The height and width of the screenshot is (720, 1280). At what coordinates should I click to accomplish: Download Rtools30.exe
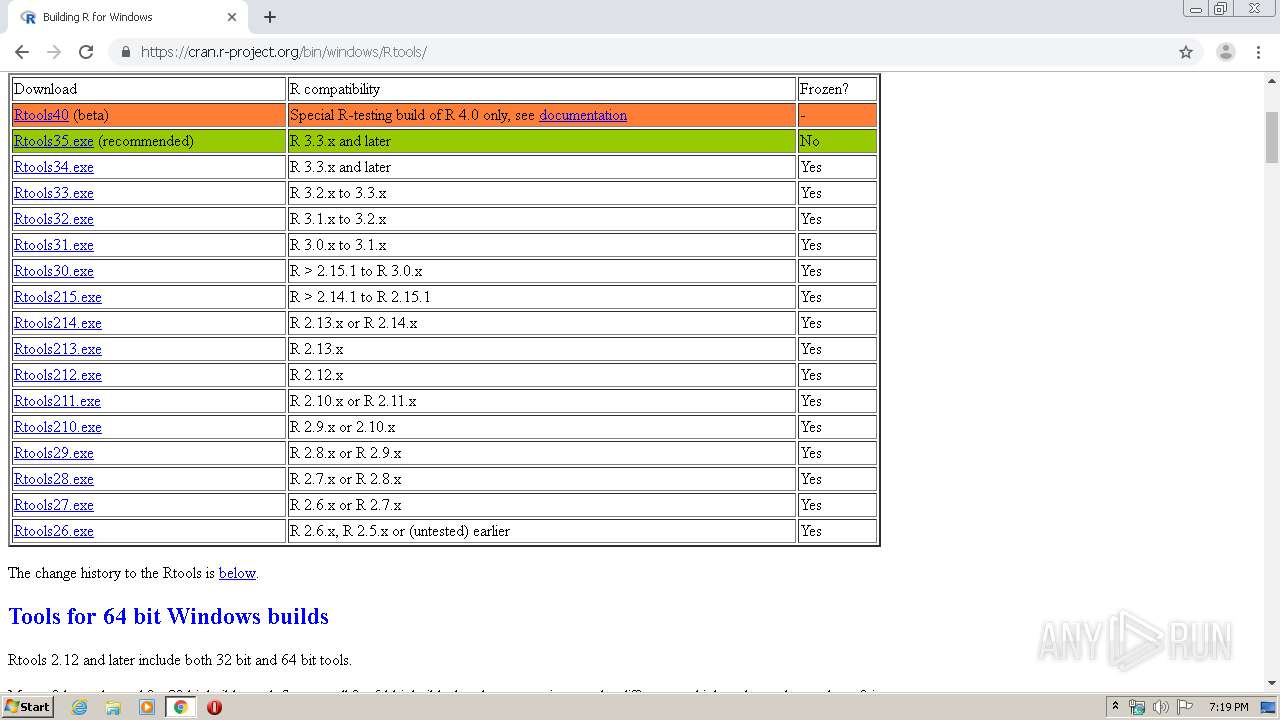click(54, 271)
